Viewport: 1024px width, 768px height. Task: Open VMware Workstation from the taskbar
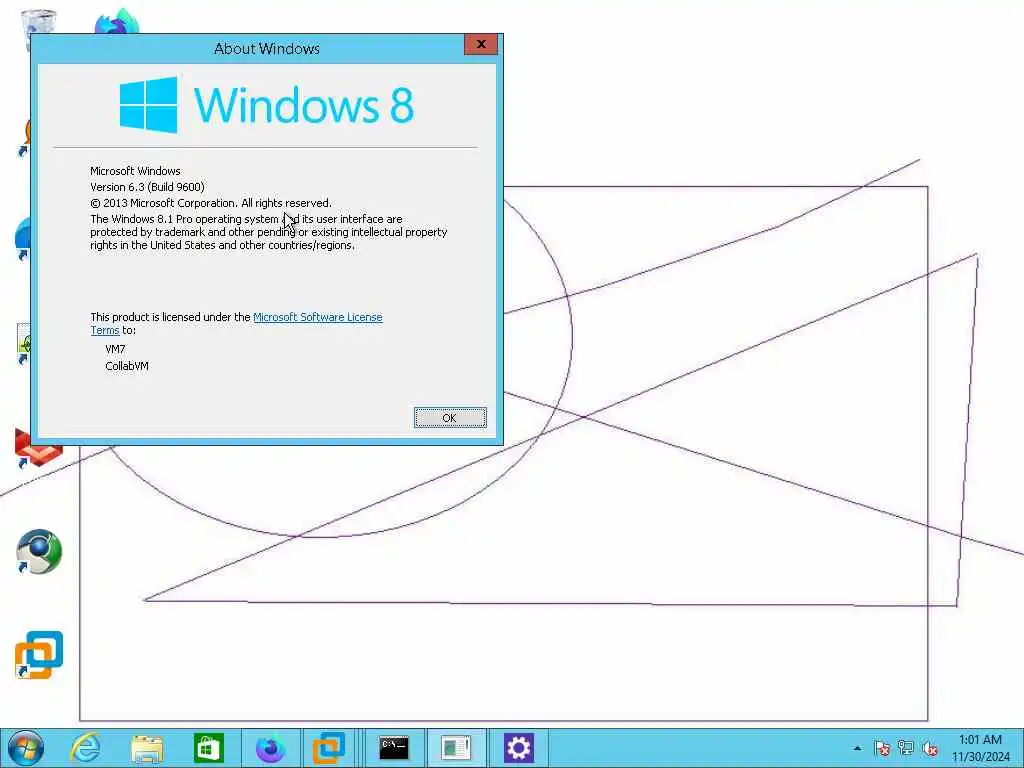pos(329,748)
